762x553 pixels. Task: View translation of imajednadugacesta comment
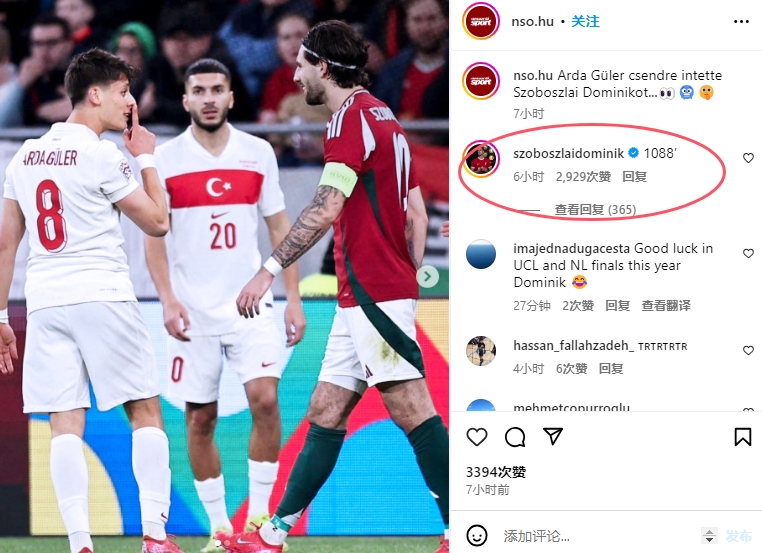point(666,306)
